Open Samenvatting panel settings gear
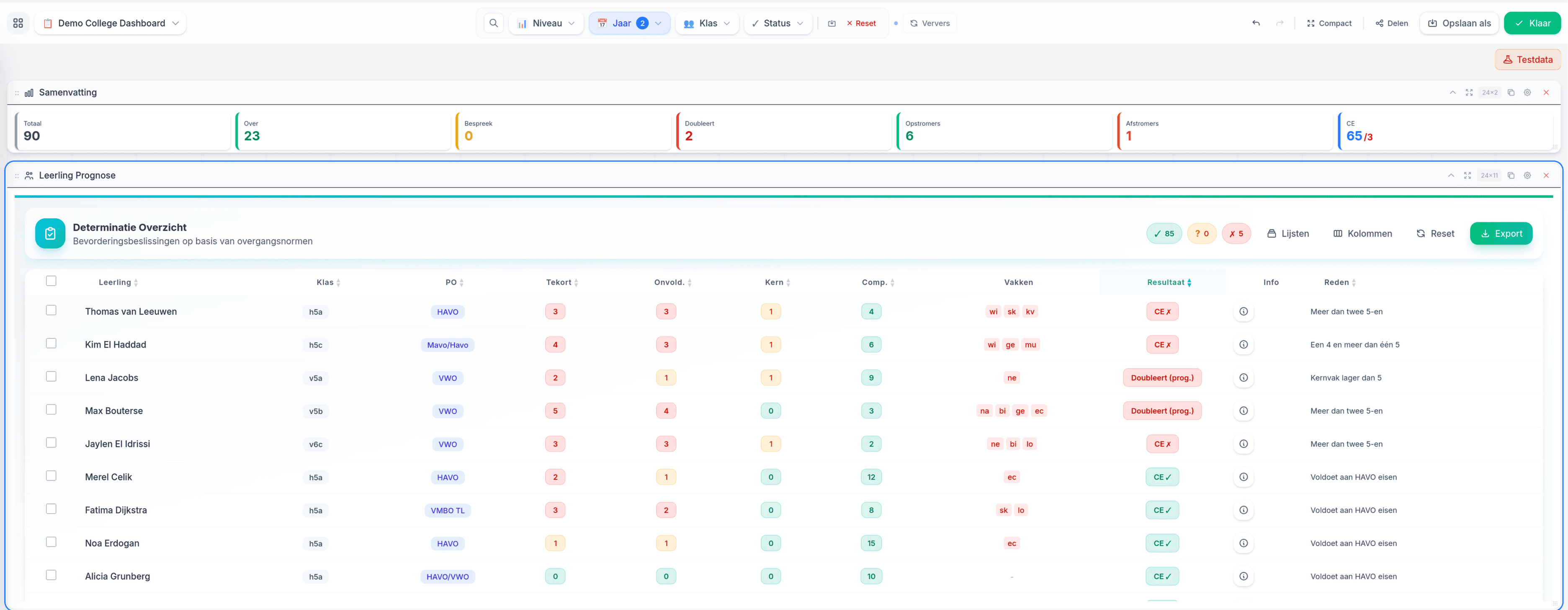Viewport: 1568px width, 610px height. coord(1527,93)
